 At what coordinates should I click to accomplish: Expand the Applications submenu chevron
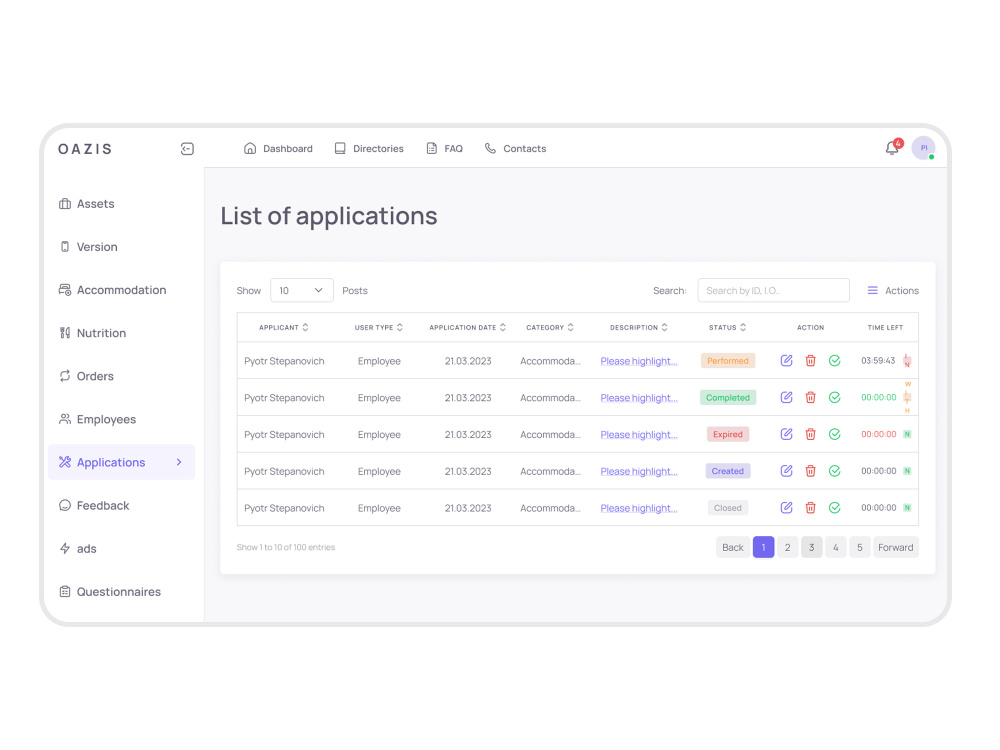(x=179, y=462)
